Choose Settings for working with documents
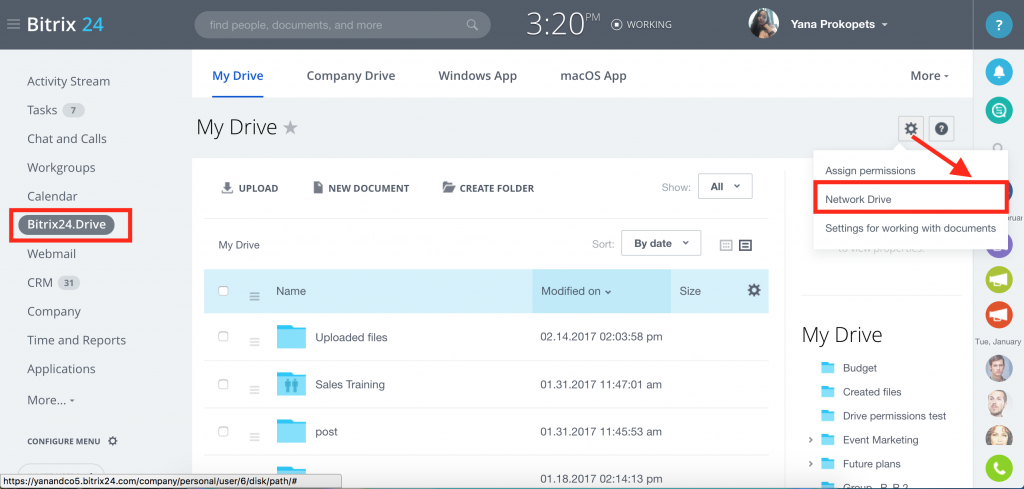Screen dimensions: 1024x489 (911, 228)
